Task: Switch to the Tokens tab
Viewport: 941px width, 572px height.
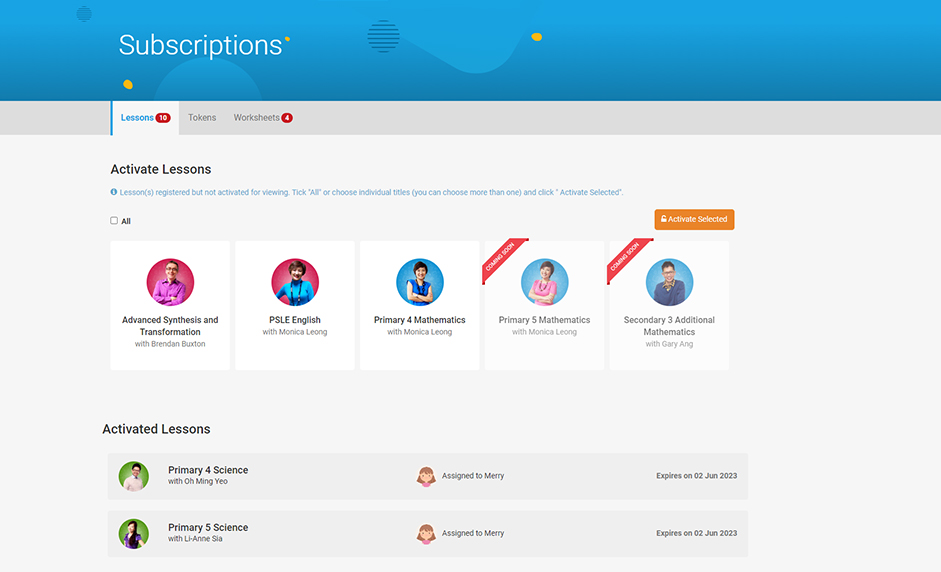Action: 202,118
